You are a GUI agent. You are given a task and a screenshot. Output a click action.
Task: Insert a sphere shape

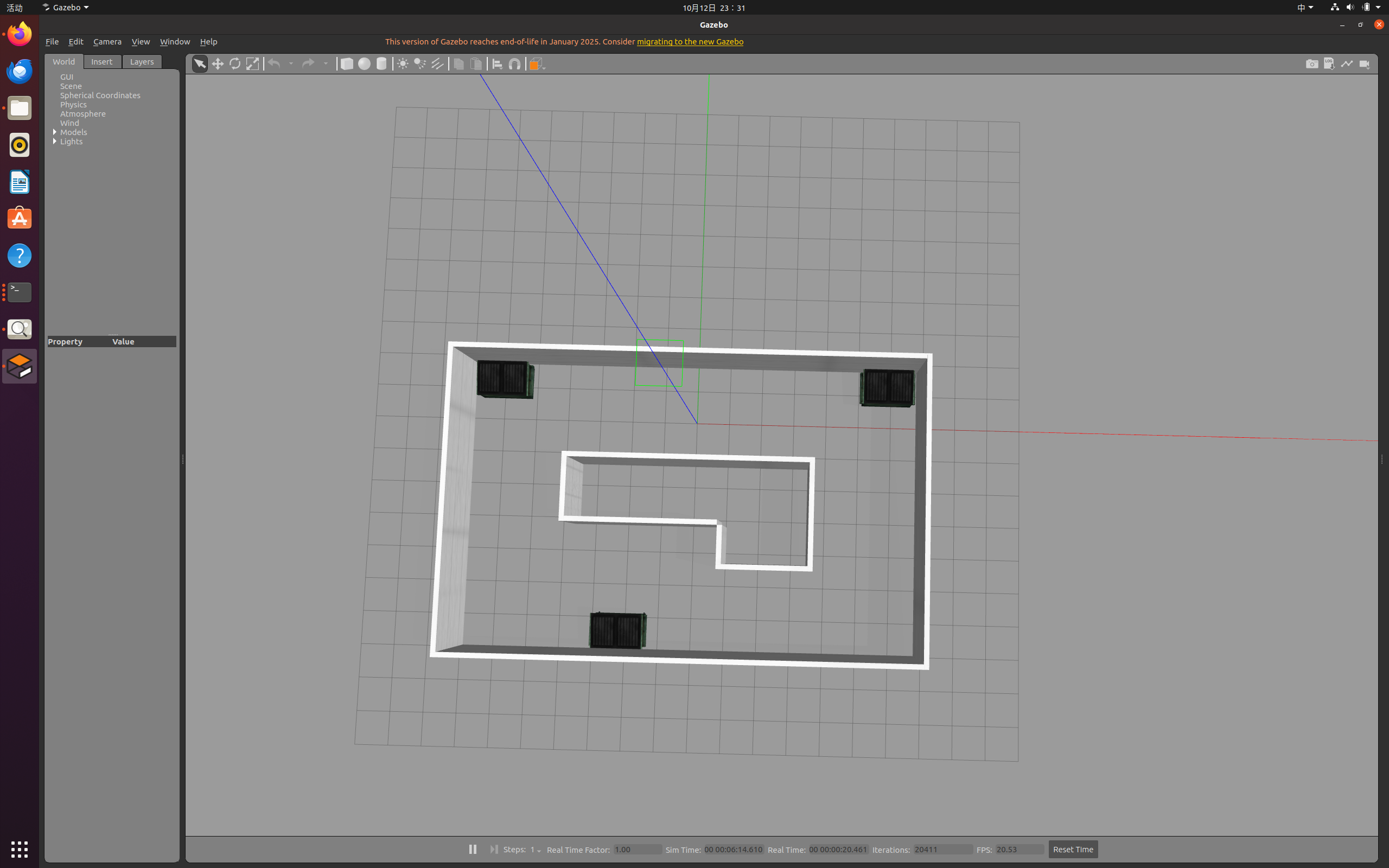(364, 63)
